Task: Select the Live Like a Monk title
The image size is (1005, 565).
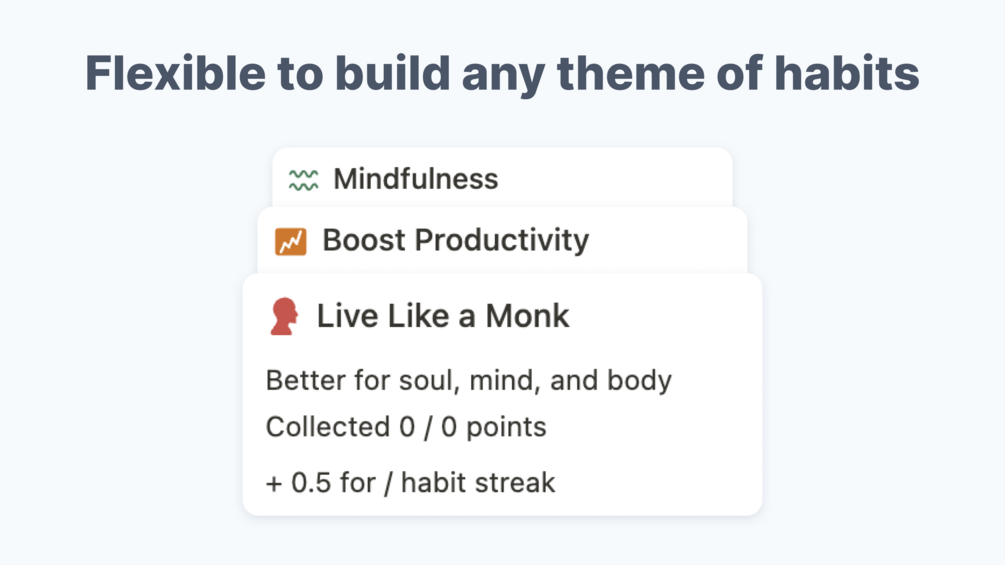Action: [443, 316]
